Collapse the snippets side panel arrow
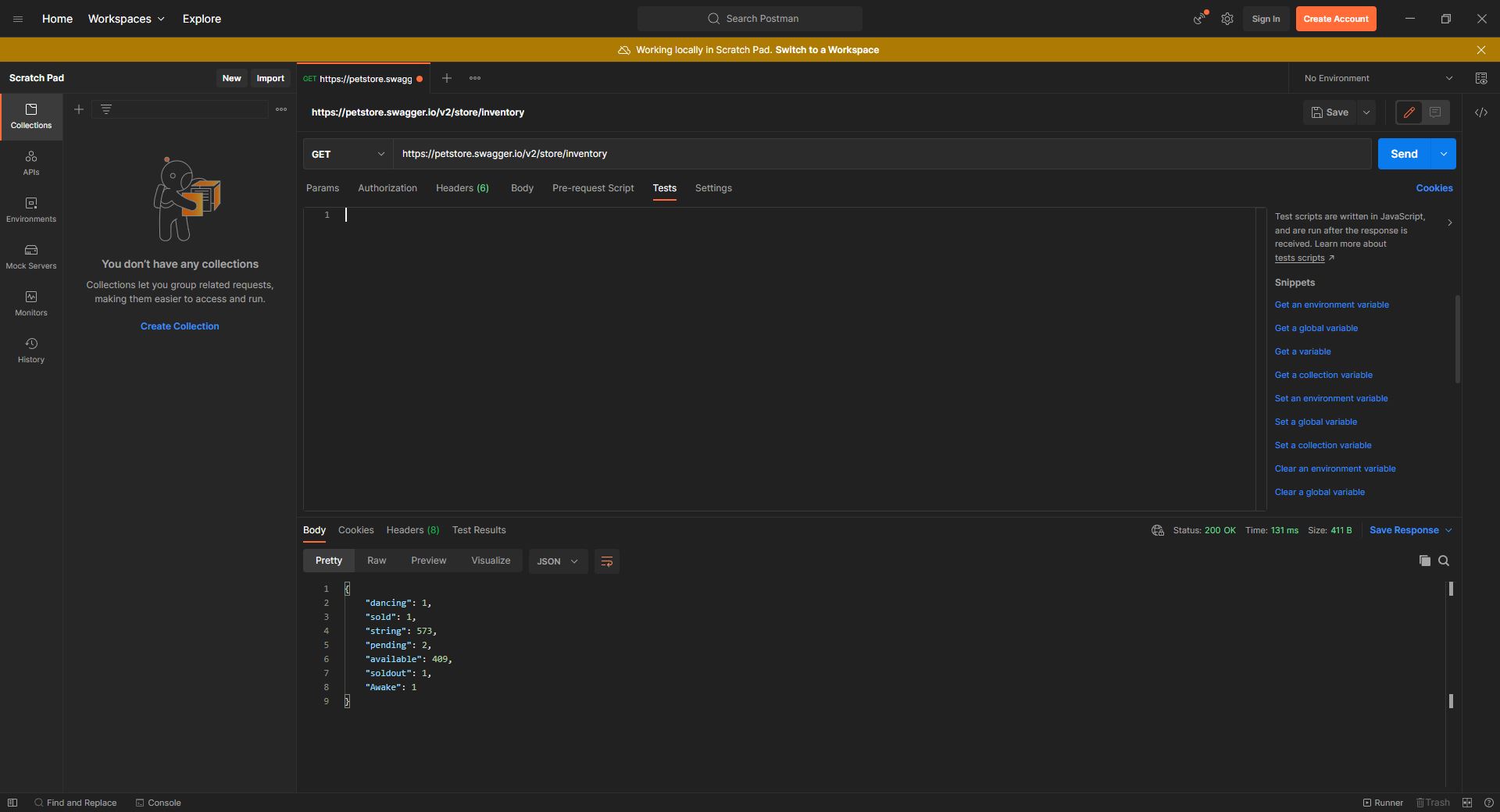Image resolution: width=1500 pixels, height=812 pixels. (1450, 223)
